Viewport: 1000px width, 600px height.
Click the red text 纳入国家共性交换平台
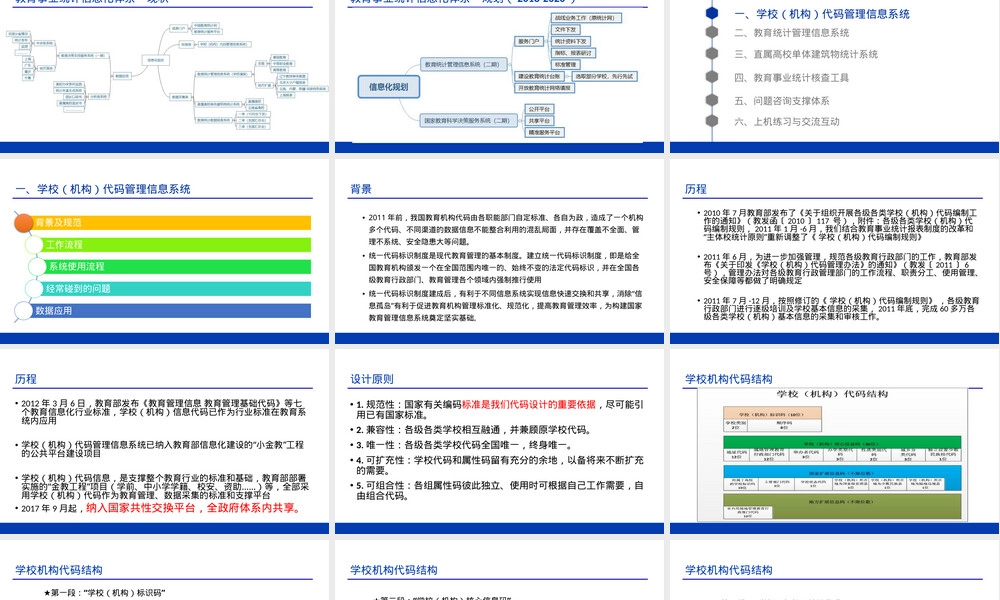click(x=141, y=508)
